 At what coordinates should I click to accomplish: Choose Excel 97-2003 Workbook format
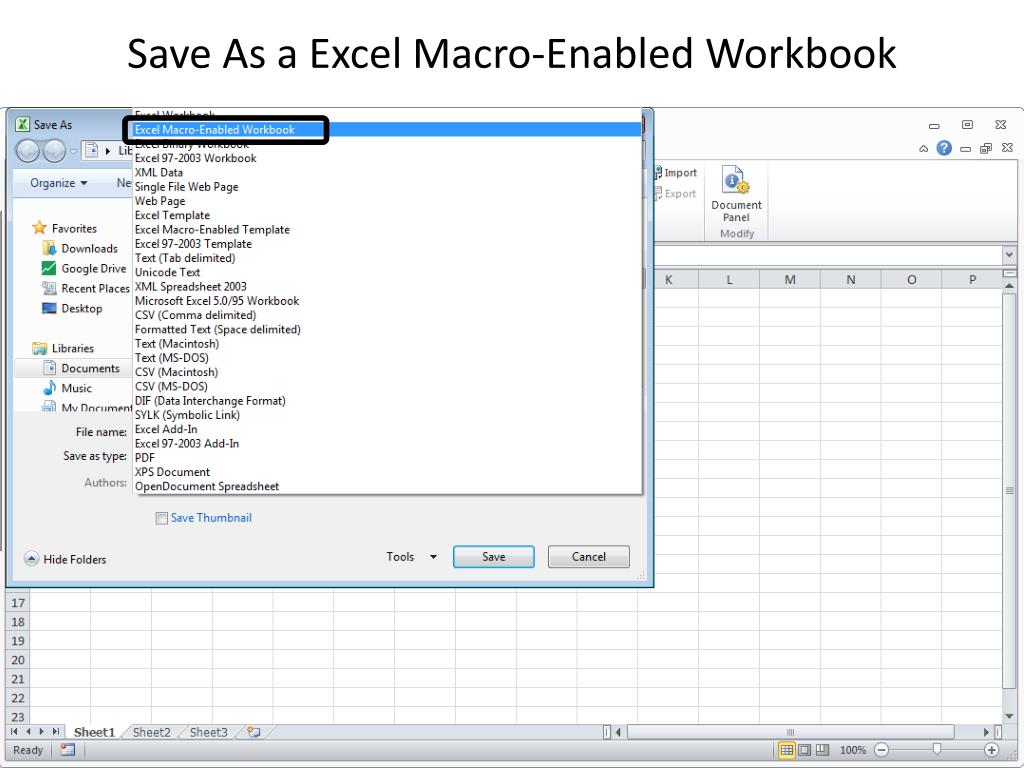click(x=387, y=158)
